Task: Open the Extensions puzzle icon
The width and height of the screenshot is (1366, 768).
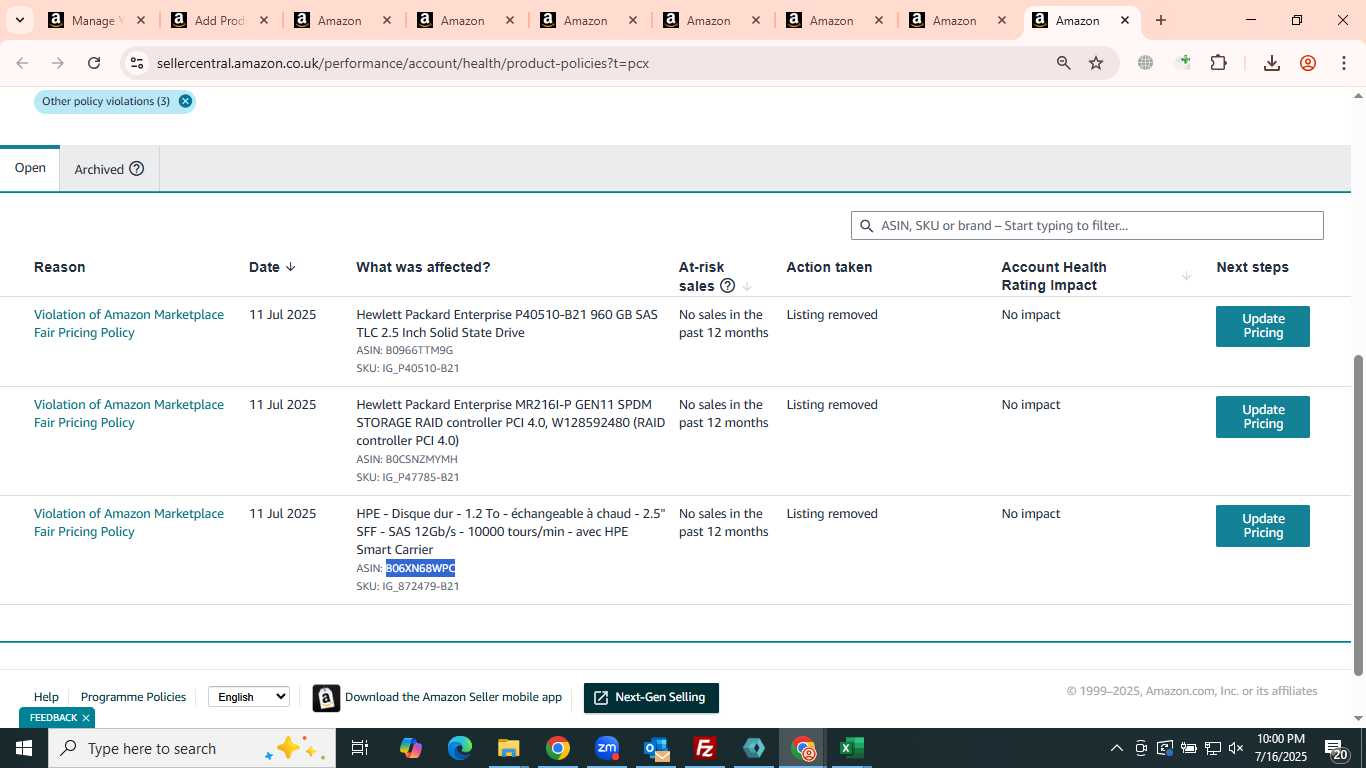Action: [1218, 63]
